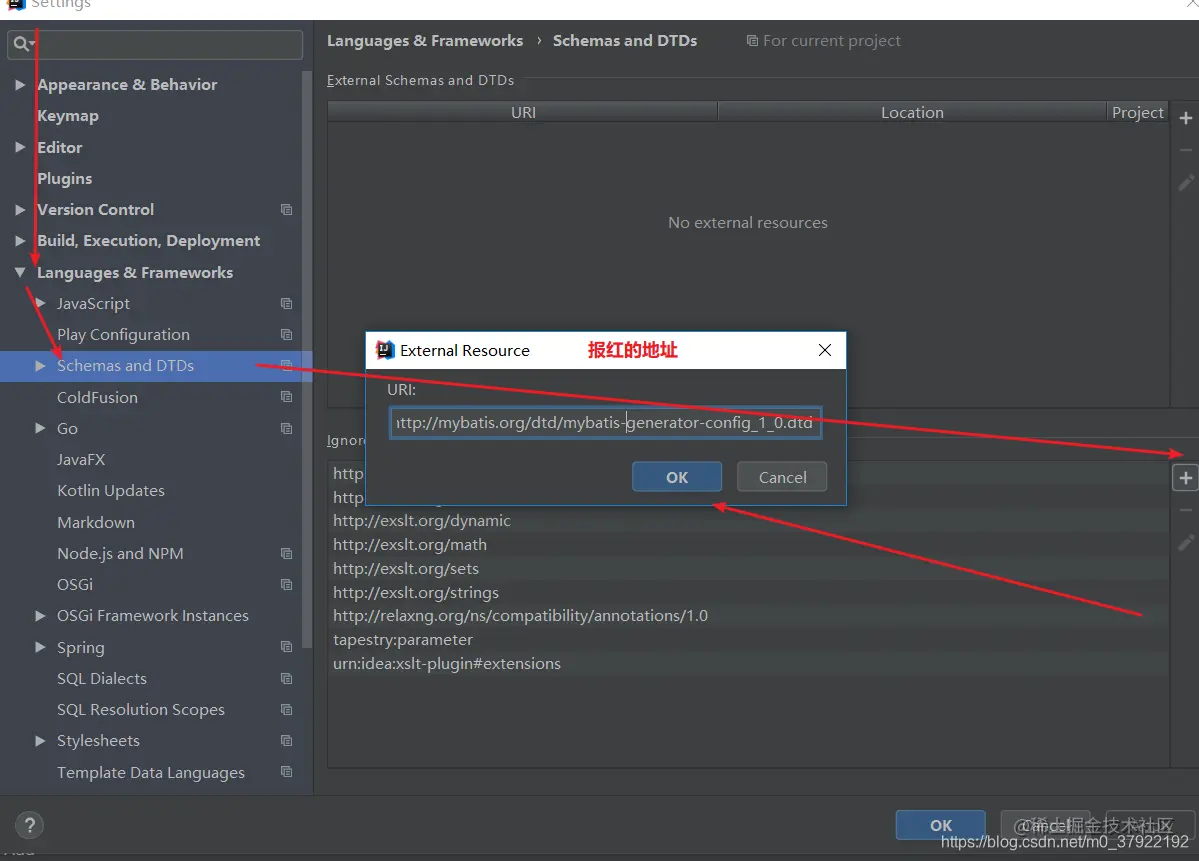1199x861 pixels.
Task: Open the help question mark button
Action: tap(29, 825)
